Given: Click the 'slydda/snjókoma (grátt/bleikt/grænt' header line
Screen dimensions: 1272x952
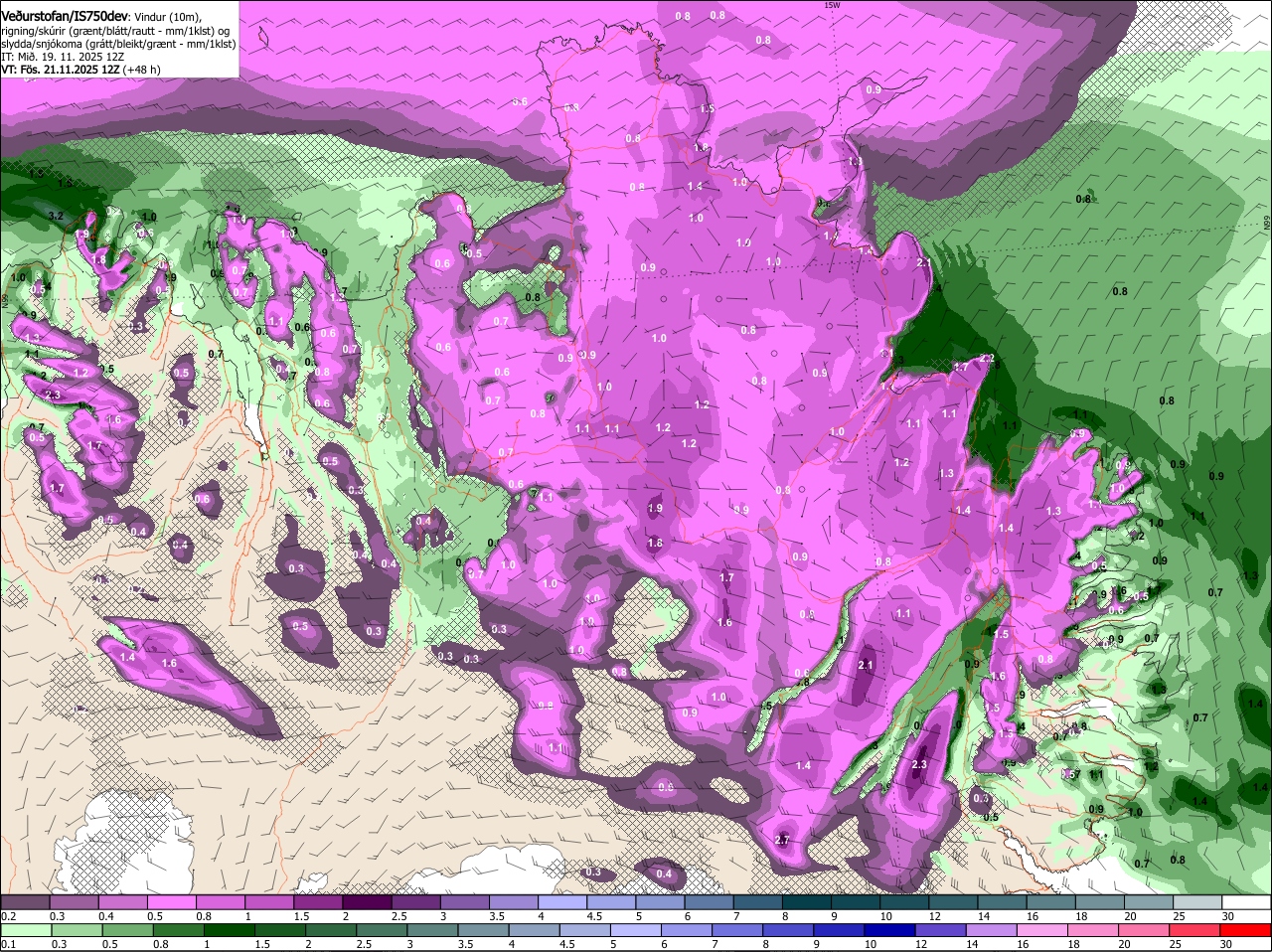Looking at the screenshot, I should [118, 44].
